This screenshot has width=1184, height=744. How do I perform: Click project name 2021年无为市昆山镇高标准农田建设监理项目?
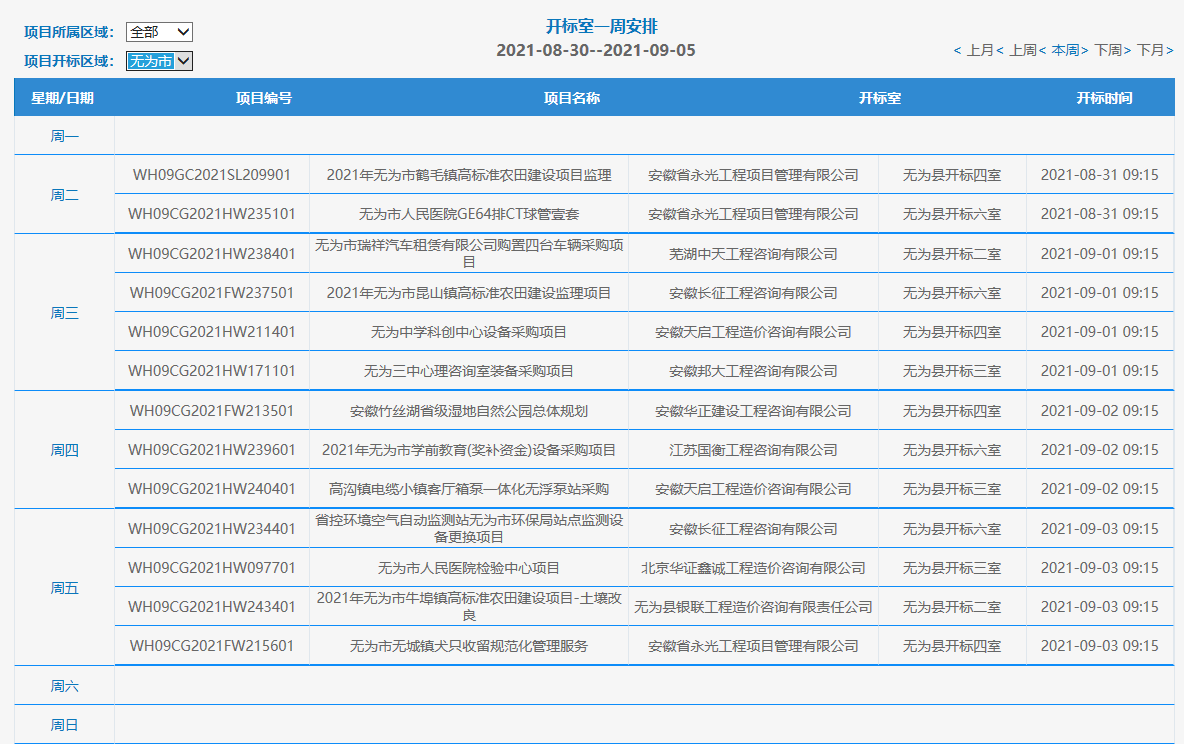[469, 293]
